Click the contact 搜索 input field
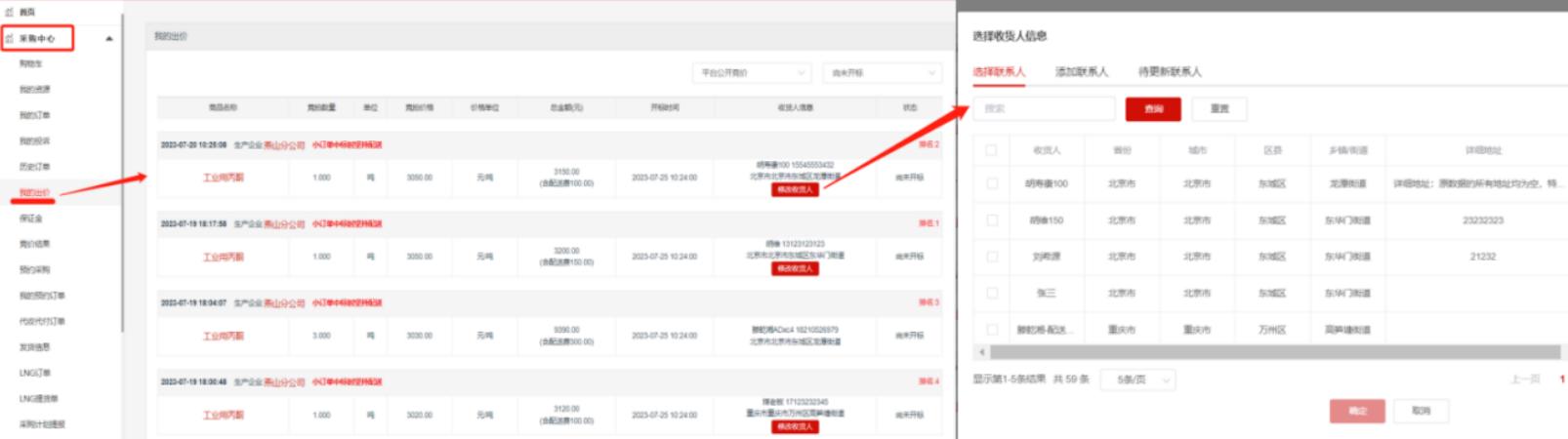The image size is (1568, 439). click(1043, 108)
